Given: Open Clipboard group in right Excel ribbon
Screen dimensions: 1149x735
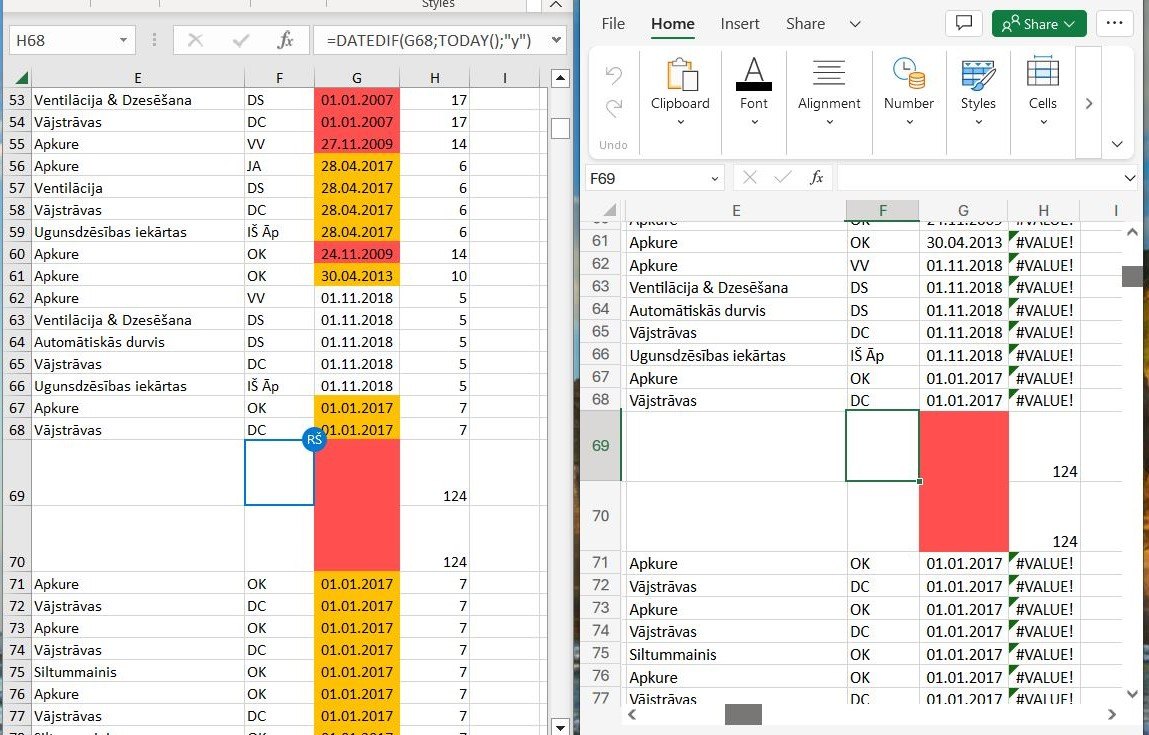Looking at the screenshot, I should (680, 92).
